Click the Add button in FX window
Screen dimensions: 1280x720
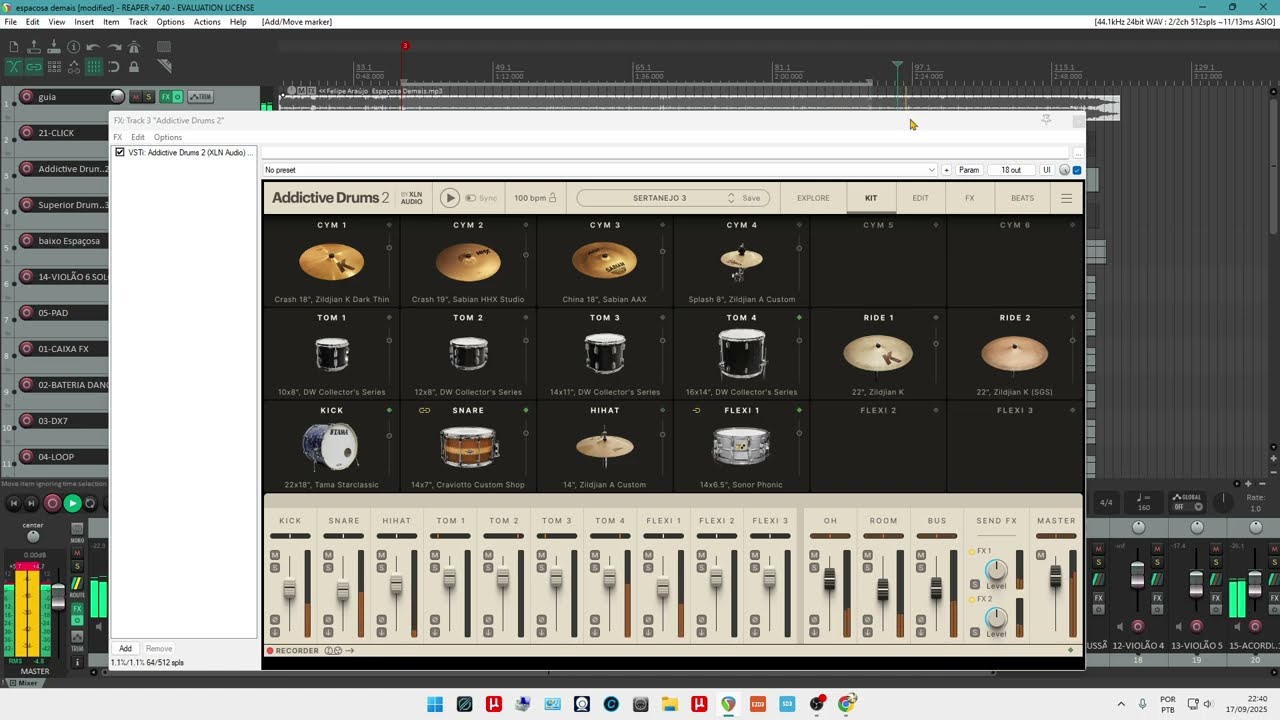(125, 649)
